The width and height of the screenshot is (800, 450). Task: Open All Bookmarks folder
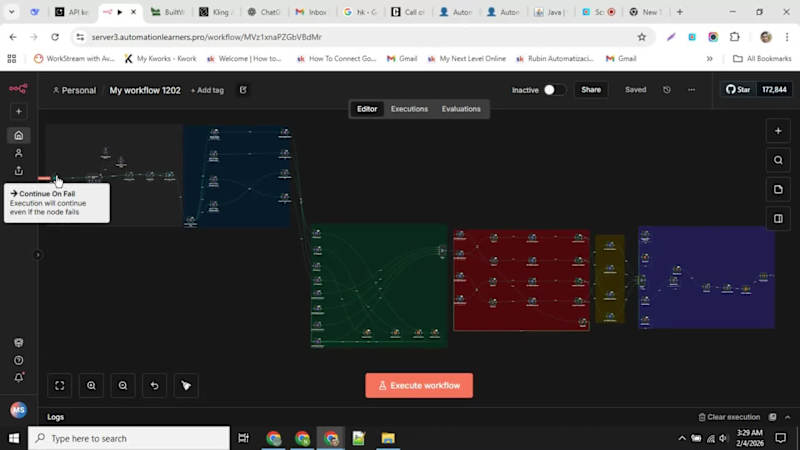tap(762, 59)
